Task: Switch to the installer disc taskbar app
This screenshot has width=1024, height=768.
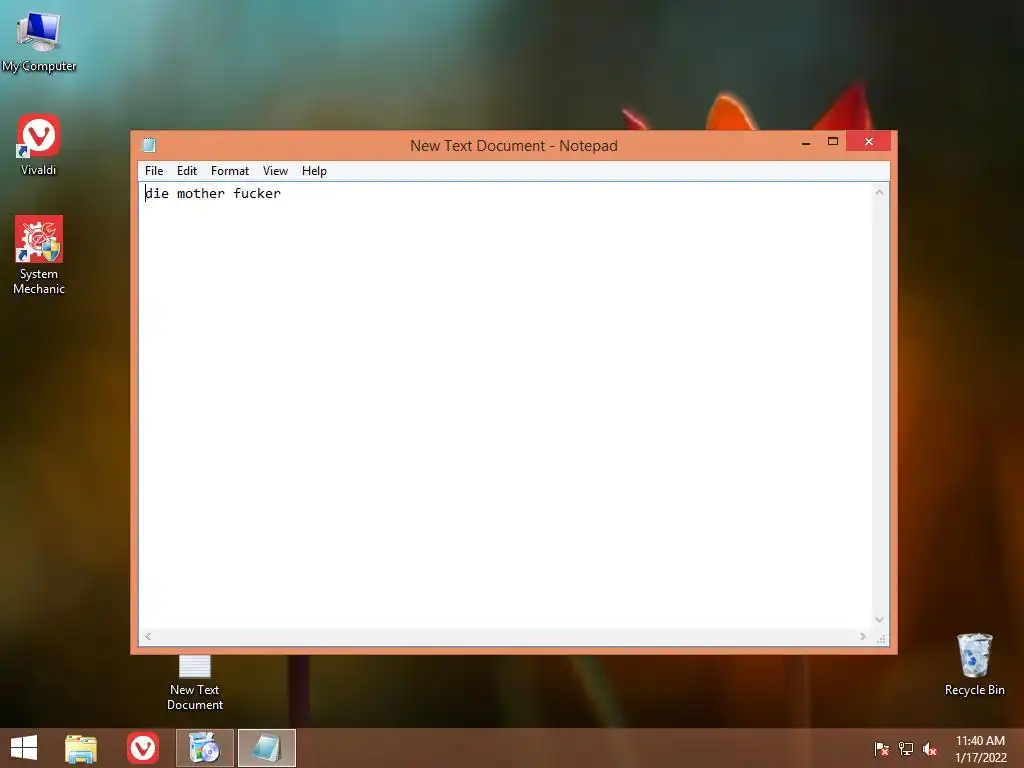Action: coord(204,748)
